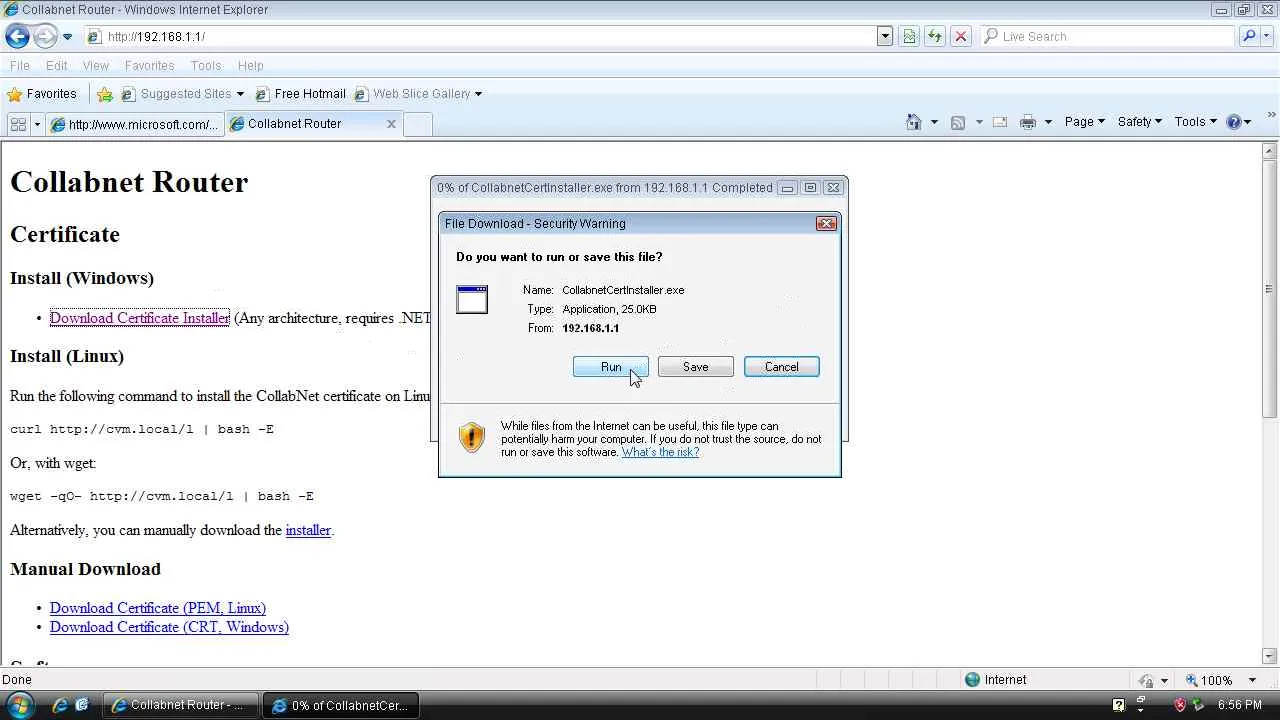Toggle the Compatibility View icon
Image resolution: width=1280 pixels, height=720 pixels.
(909, 37)
